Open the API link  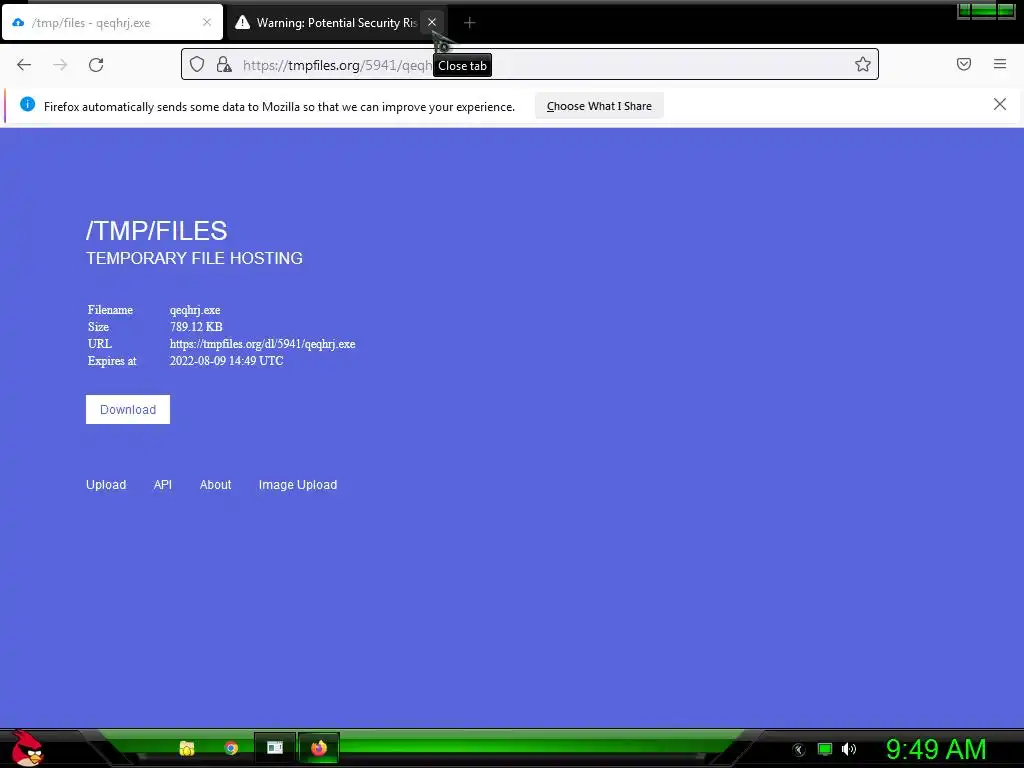point(163,485)
